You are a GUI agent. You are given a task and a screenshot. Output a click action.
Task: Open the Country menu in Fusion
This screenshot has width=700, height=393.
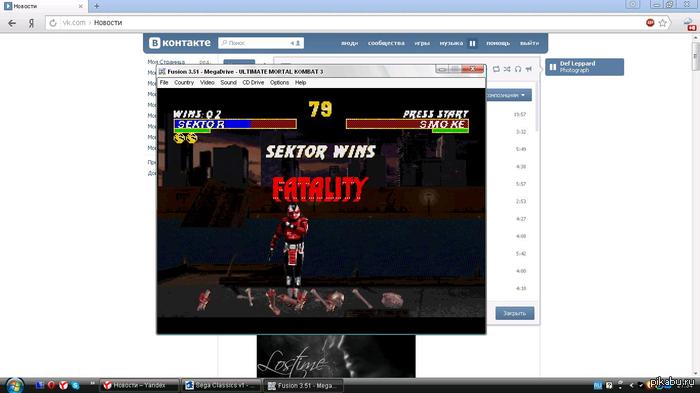pos(184,83)
